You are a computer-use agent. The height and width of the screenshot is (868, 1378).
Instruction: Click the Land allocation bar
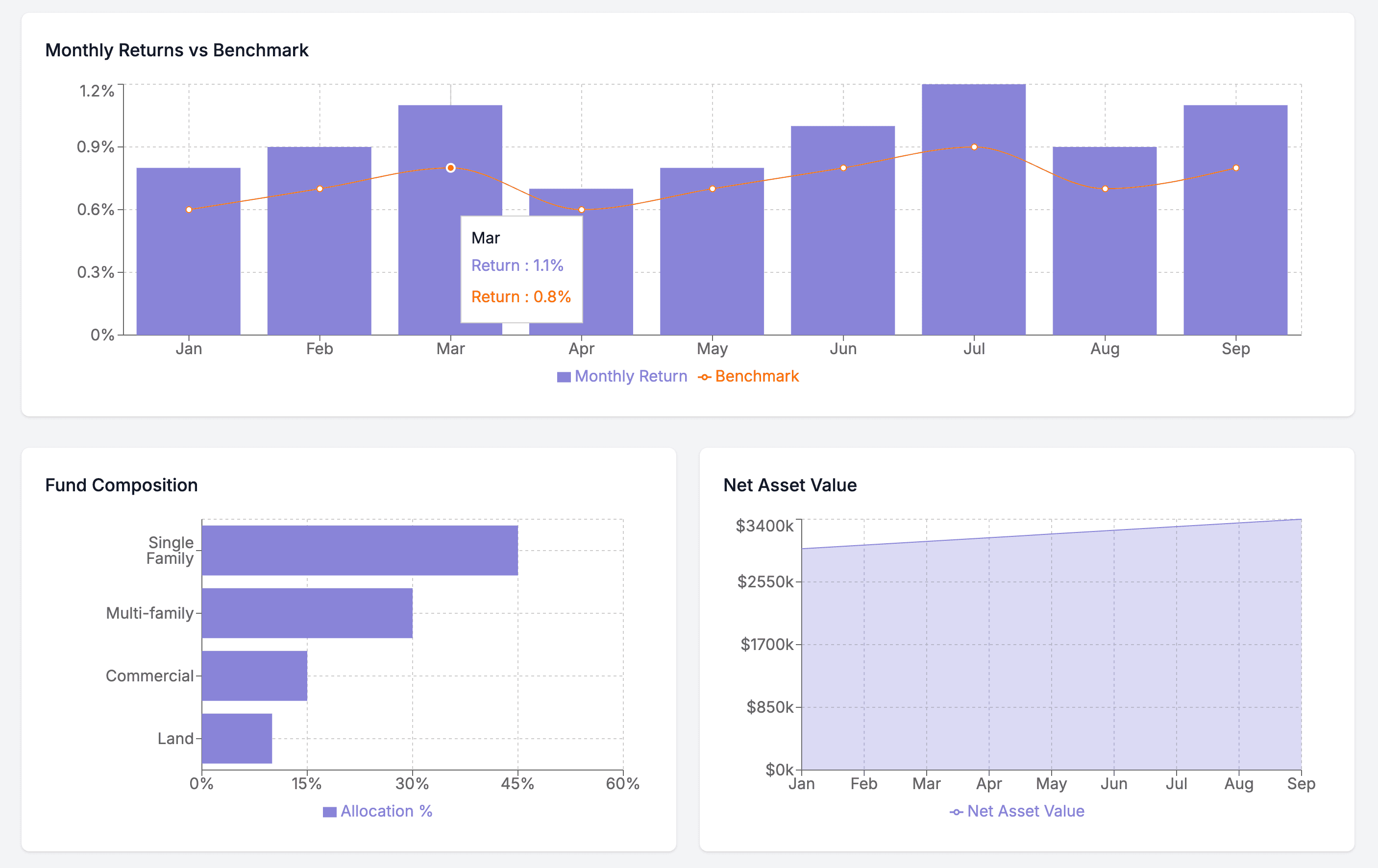(237, 738)
